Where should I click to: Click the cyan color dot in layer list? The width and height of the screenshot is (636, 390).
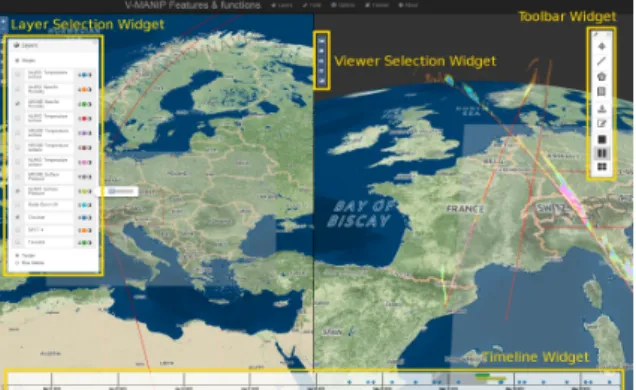click(x=84, y=205)
